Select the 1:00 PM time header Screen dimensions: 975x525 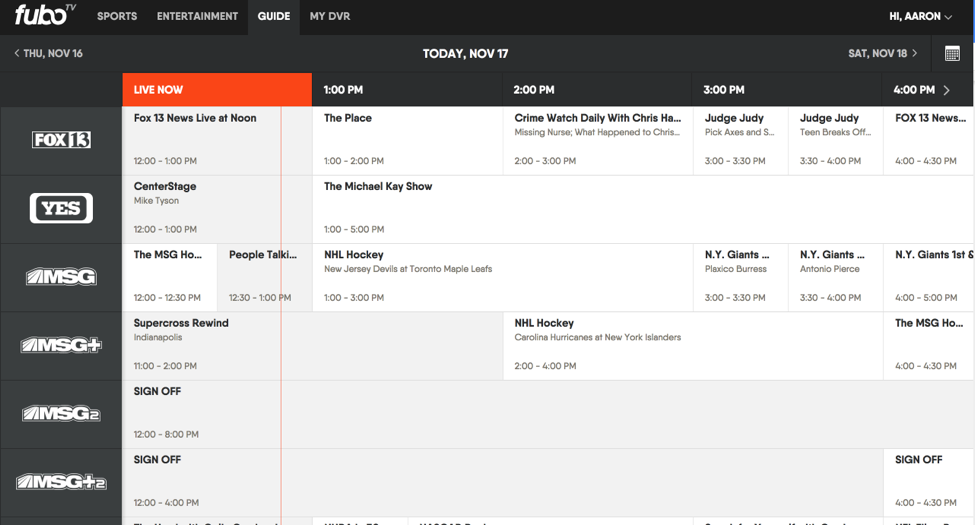[x=407, y=90]
